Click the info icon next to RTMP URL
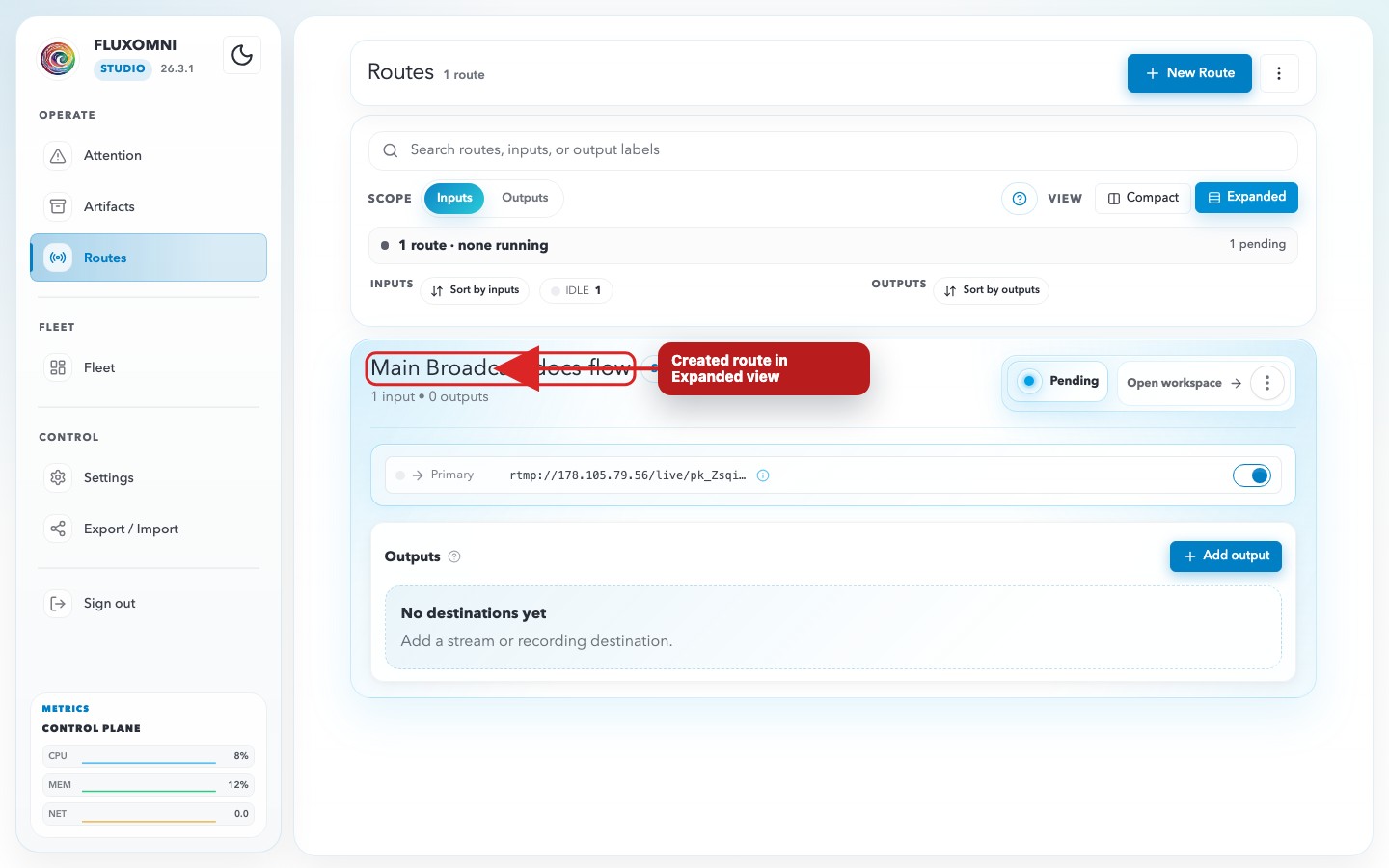Image resolution: width=1389 pixels, height=868 pixels. (763, 475)
